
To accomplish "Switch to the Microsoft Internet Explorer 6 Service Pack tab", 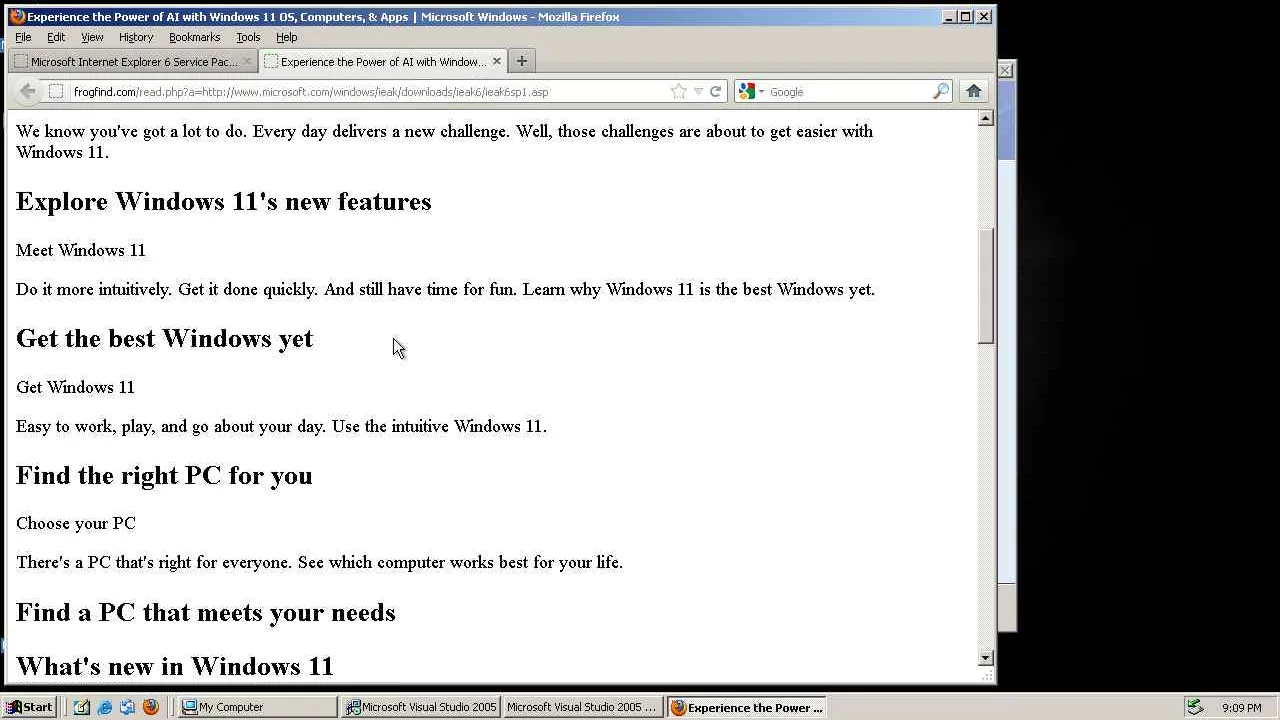I will [133, 61].
